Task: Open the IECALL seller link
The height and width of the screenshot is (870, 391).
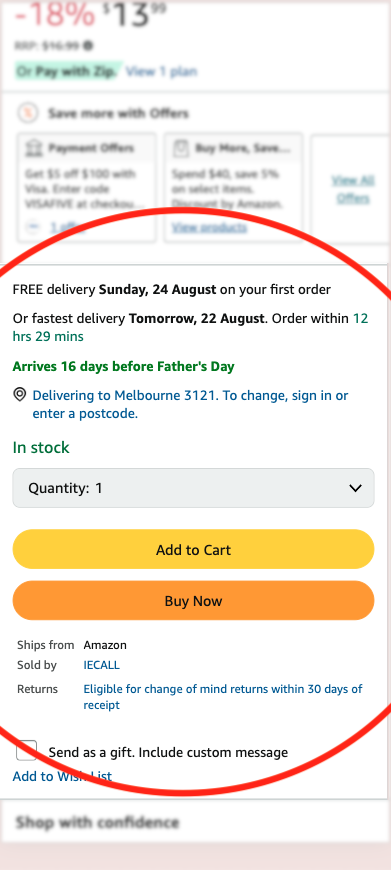Action: tap(101, 665)
